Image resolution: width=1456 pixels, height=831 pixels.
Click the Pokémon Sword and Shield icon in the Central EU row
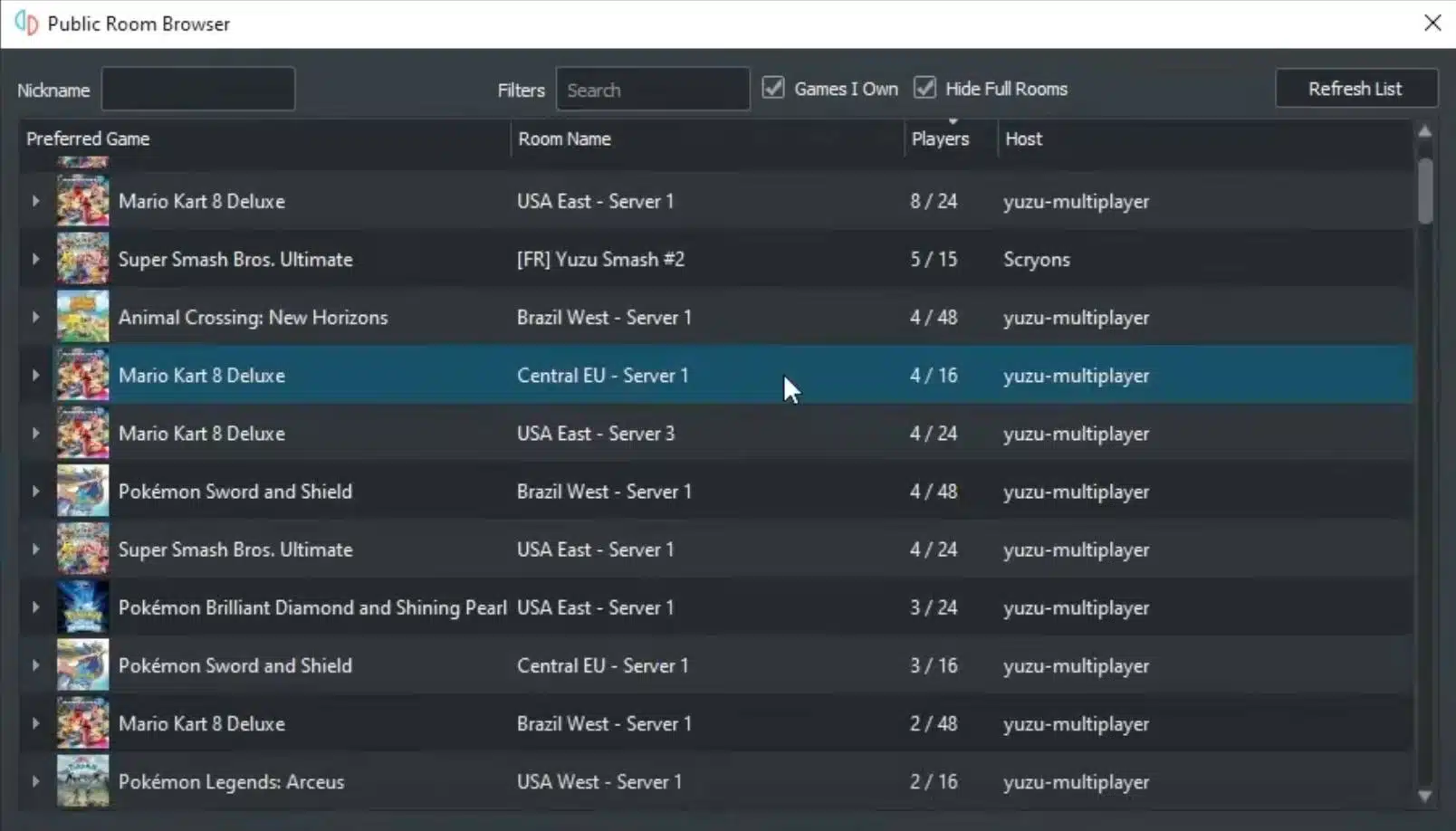82,664
